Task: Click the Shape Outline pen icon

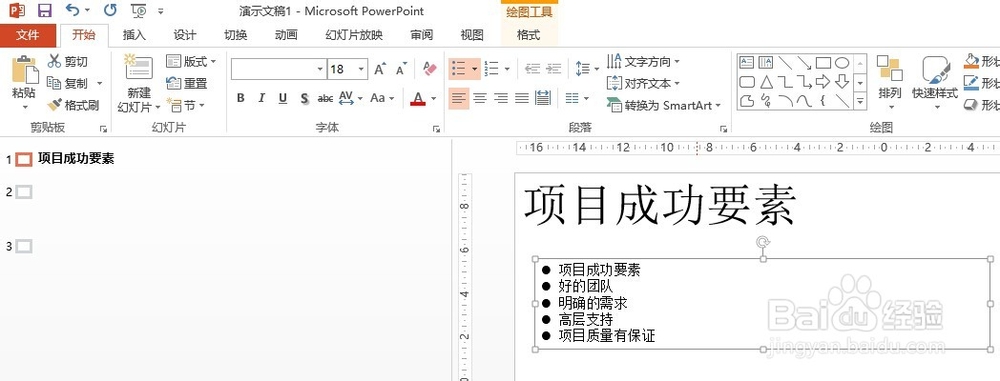Action: [971, 83]
